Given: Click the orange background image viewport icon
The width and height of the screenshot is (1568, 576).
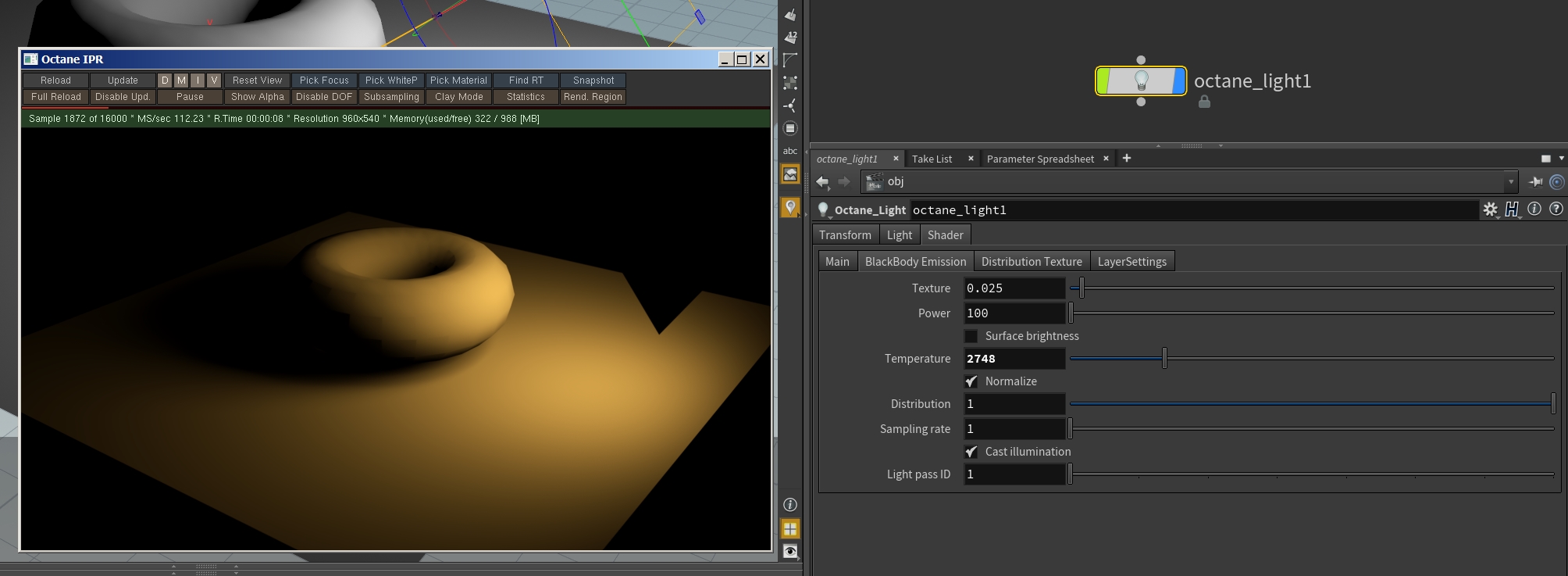Looking at the screenshot, I should (790, 174).
